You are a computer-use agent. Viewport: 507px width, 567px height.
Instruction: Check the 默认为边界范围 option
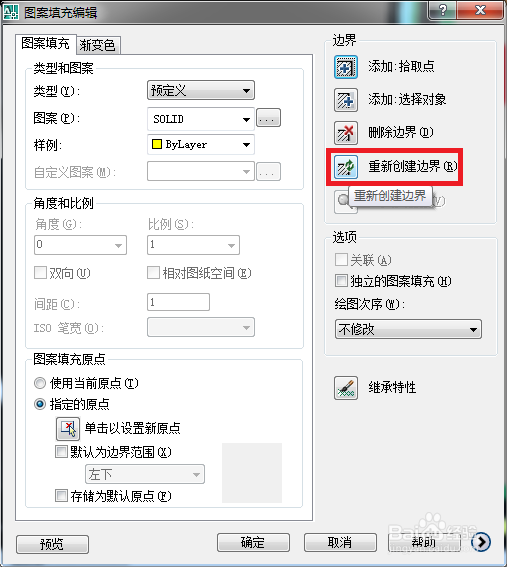61,451
